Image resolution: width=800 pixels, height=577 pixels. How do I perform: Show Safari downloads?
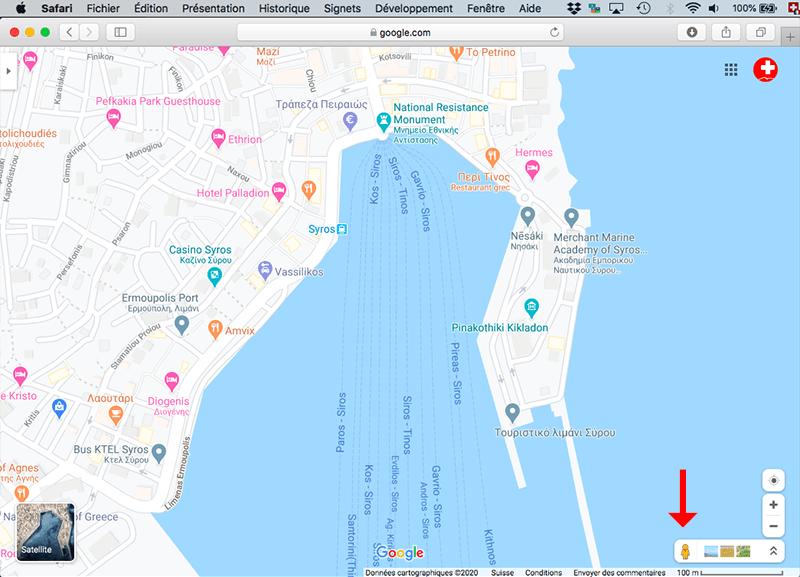click(x=692, y=32)
